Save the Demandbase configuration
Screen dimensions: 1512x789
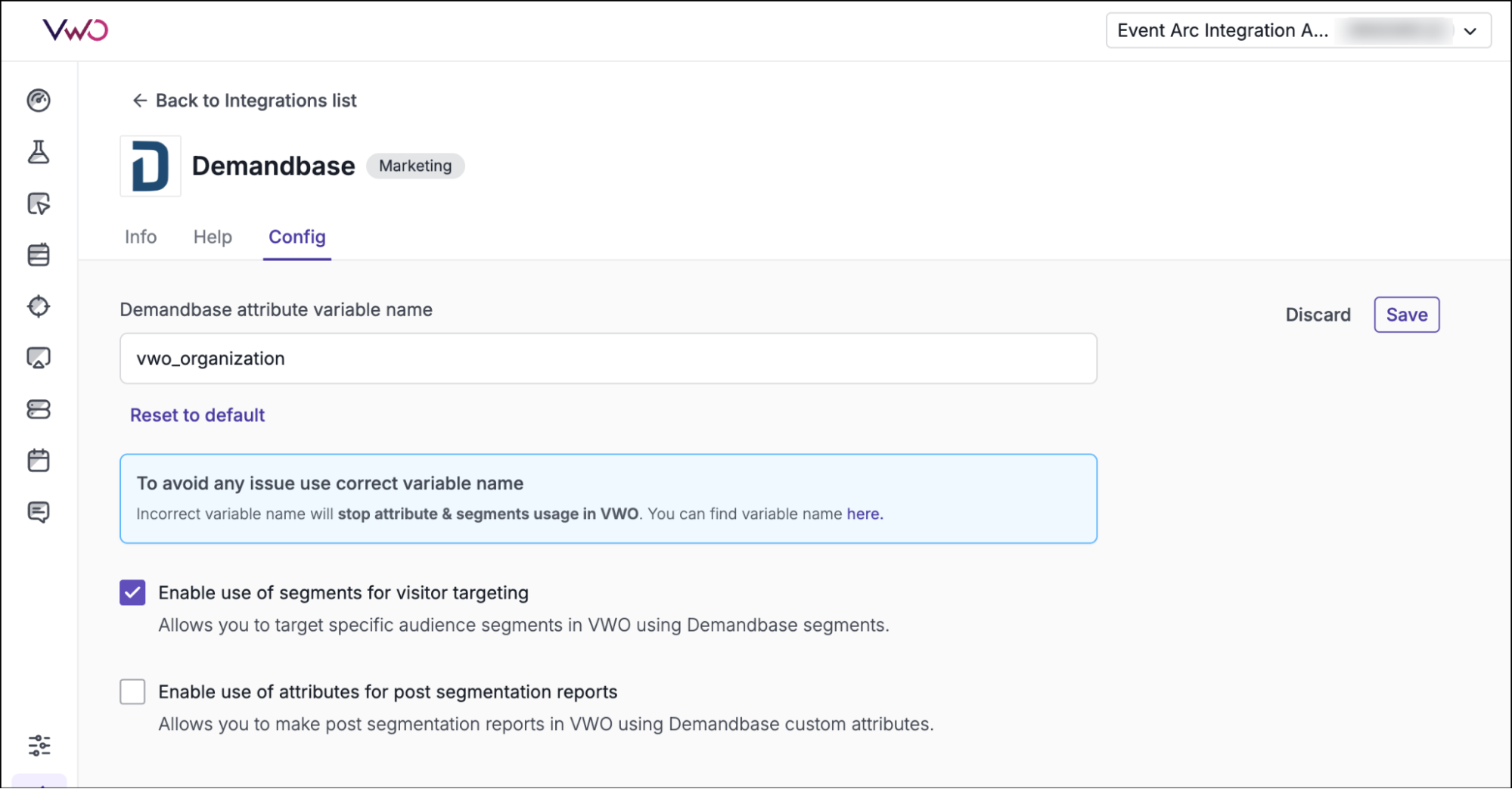tap(1406, 315)
